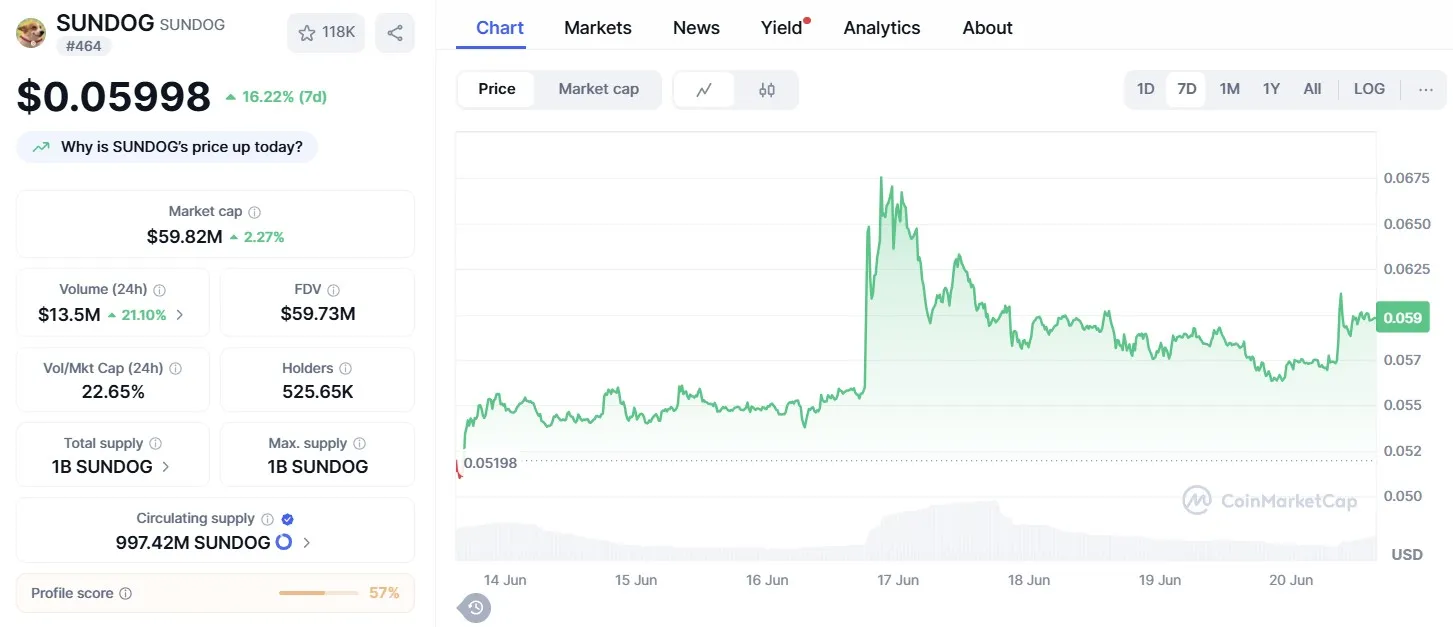Open the share icon button
Screen dimensions: 1453x627
point(395,33)
